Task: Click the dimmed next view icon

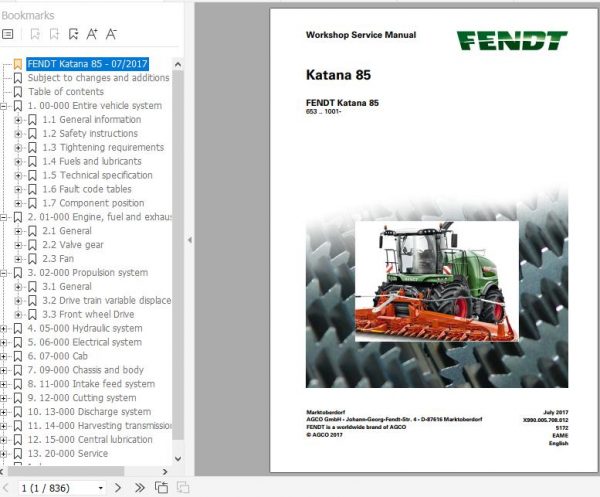Action: tap(183, 487)
